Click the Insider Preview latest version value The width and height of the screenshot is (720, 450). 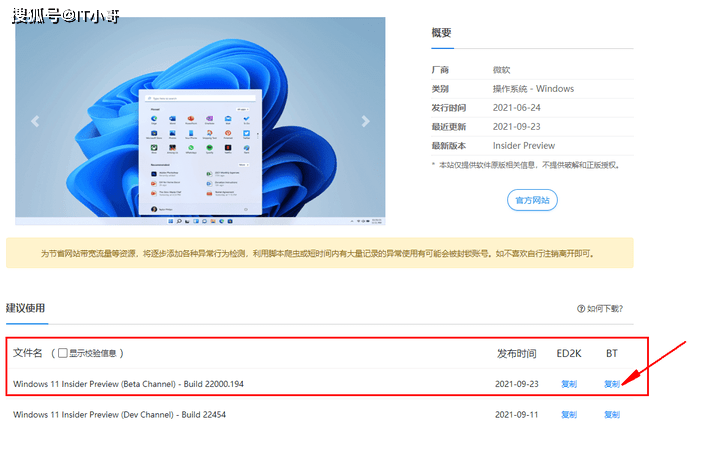pyautogui.click(x=524, y=146)
